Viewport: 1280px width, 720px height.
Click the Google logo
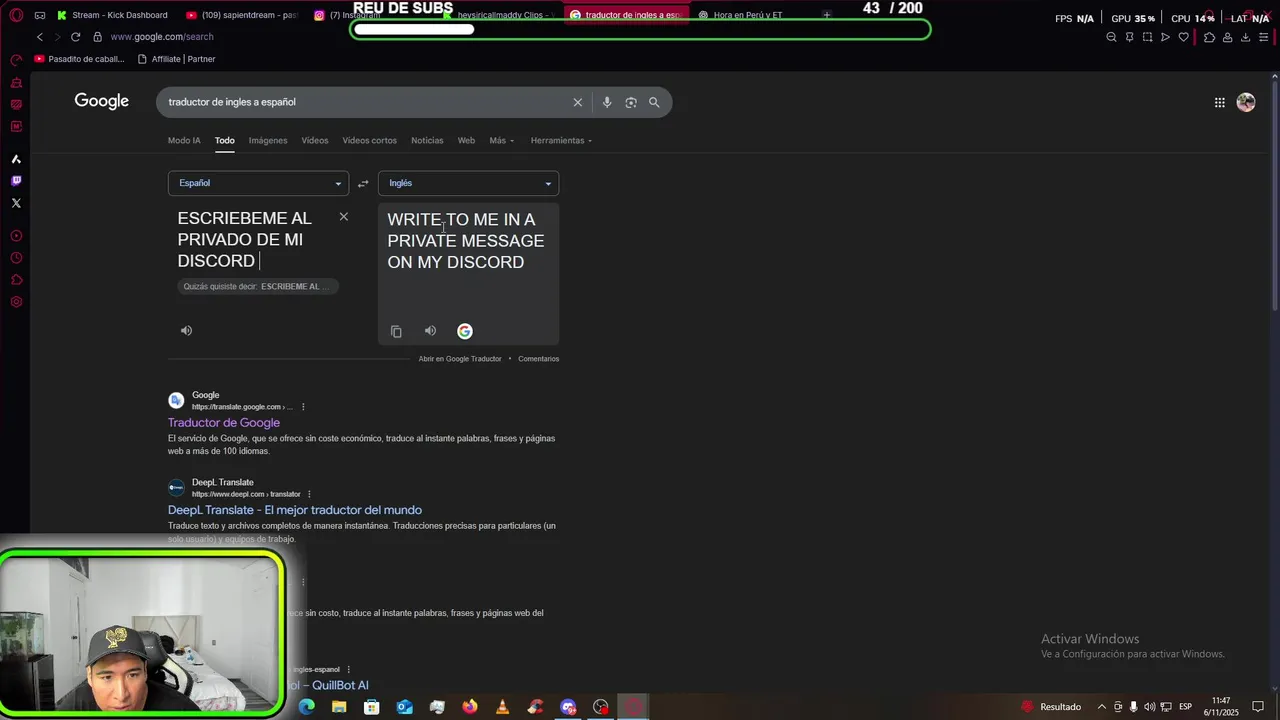coord(102,101)
